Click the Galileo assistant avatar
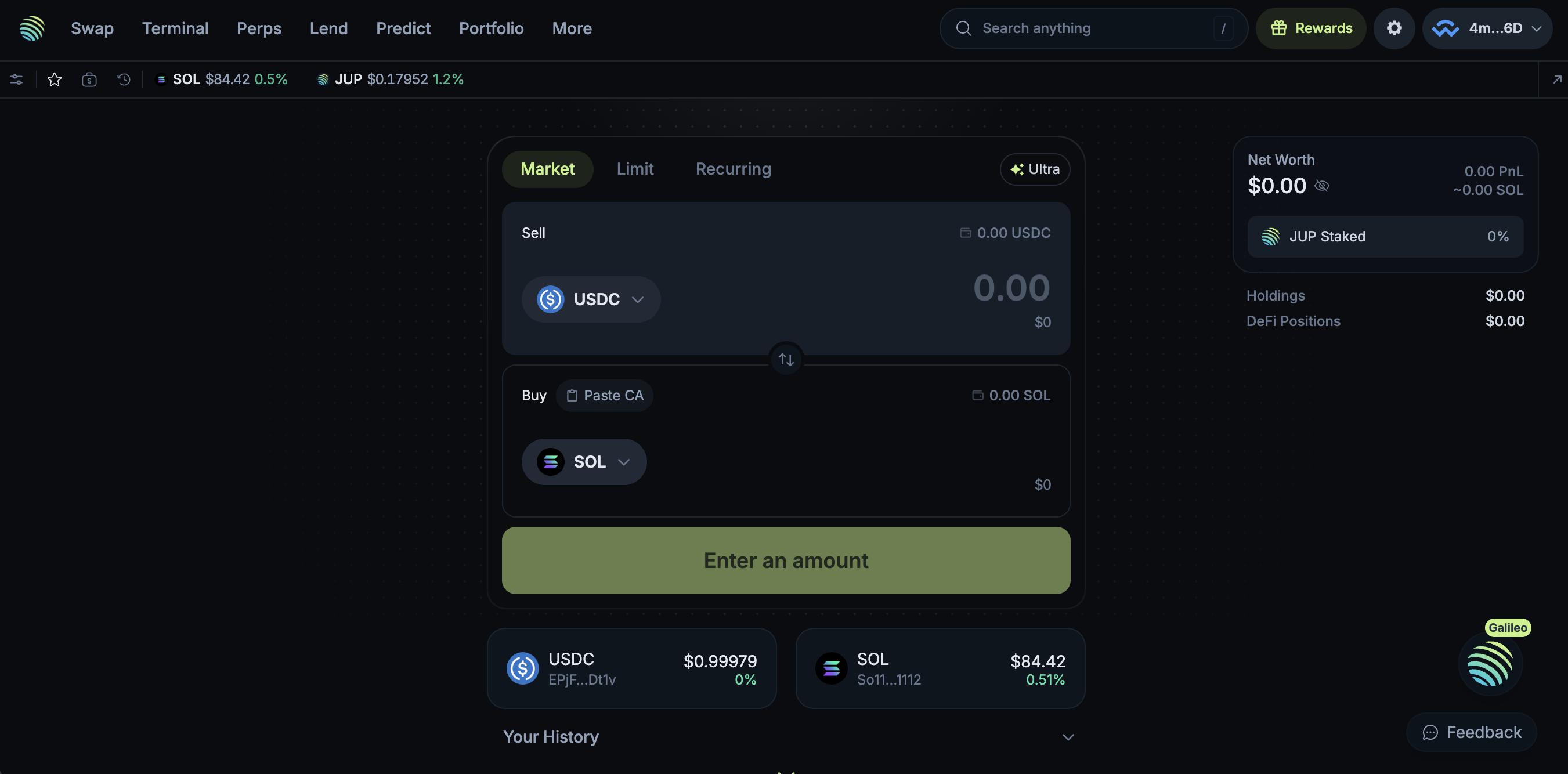1568x774 pixels. 1490,664
